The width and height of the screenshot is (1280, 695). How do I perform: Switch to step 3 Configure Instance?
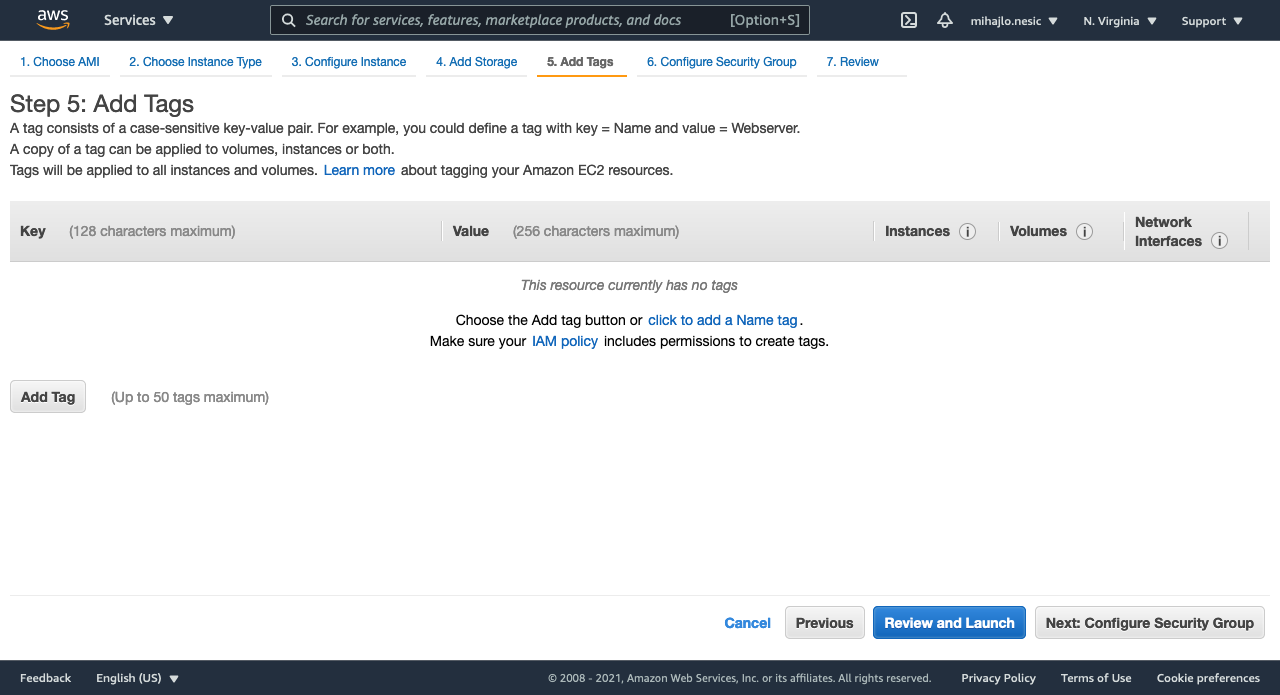tap(349, 62)
